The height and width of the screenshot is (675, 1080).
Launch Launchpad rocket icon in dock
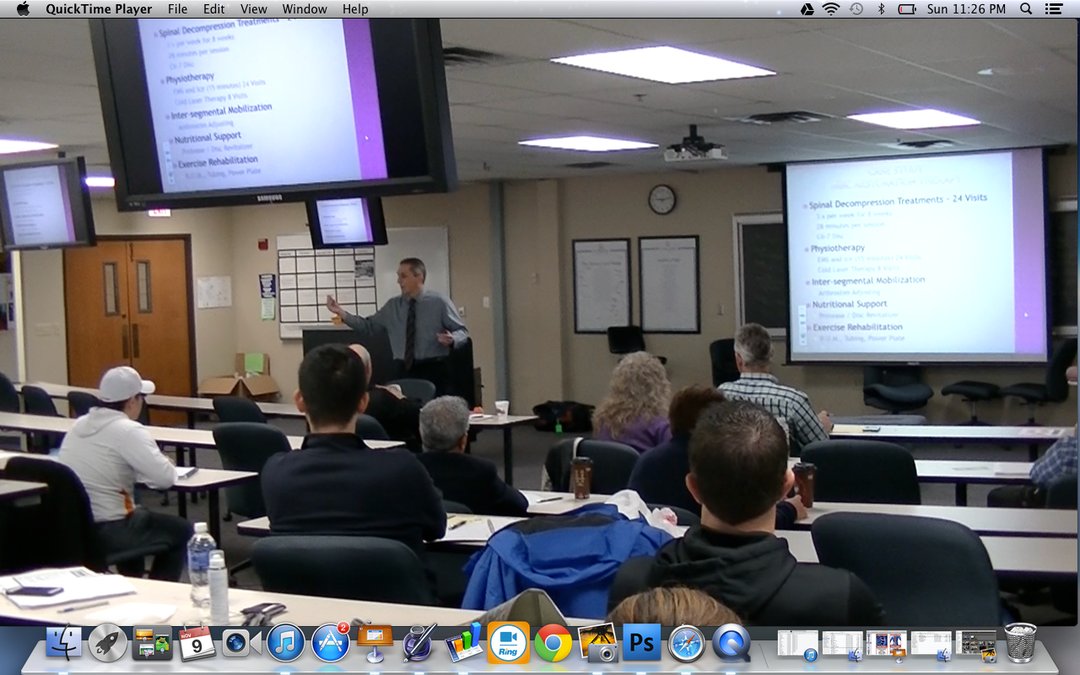[x=108, y=643]
